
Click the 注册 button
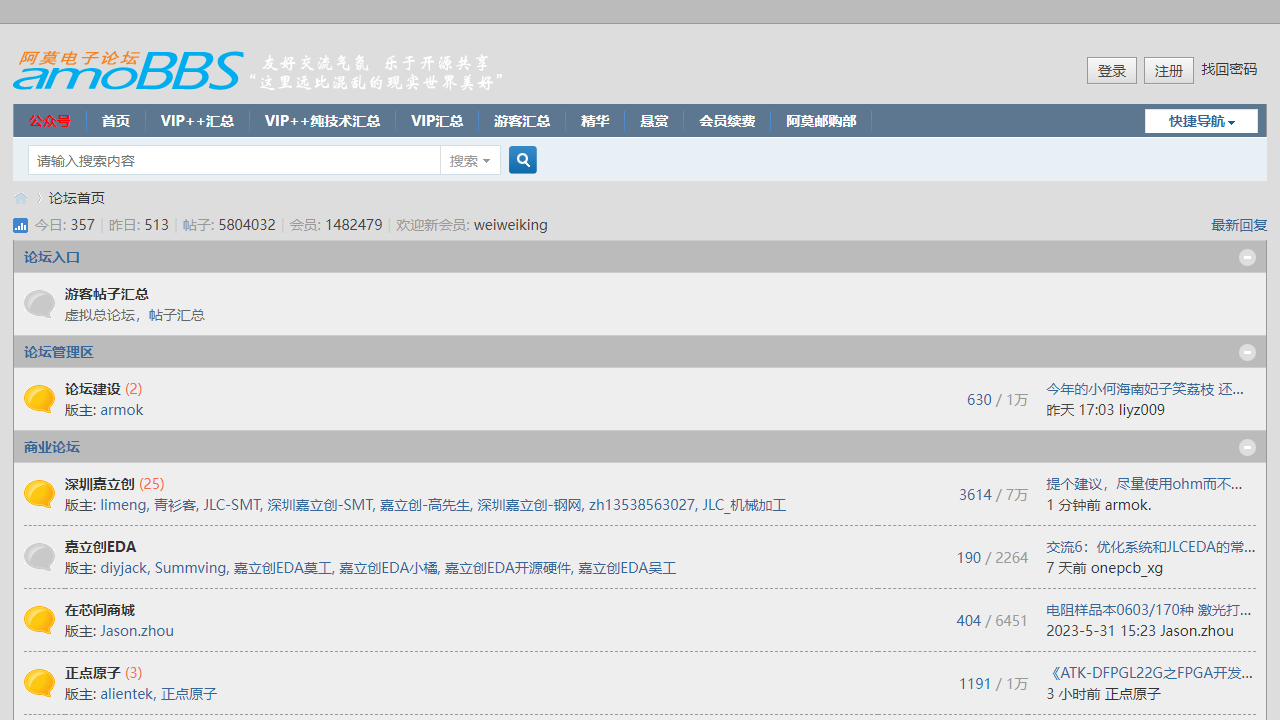(1169, 70)
